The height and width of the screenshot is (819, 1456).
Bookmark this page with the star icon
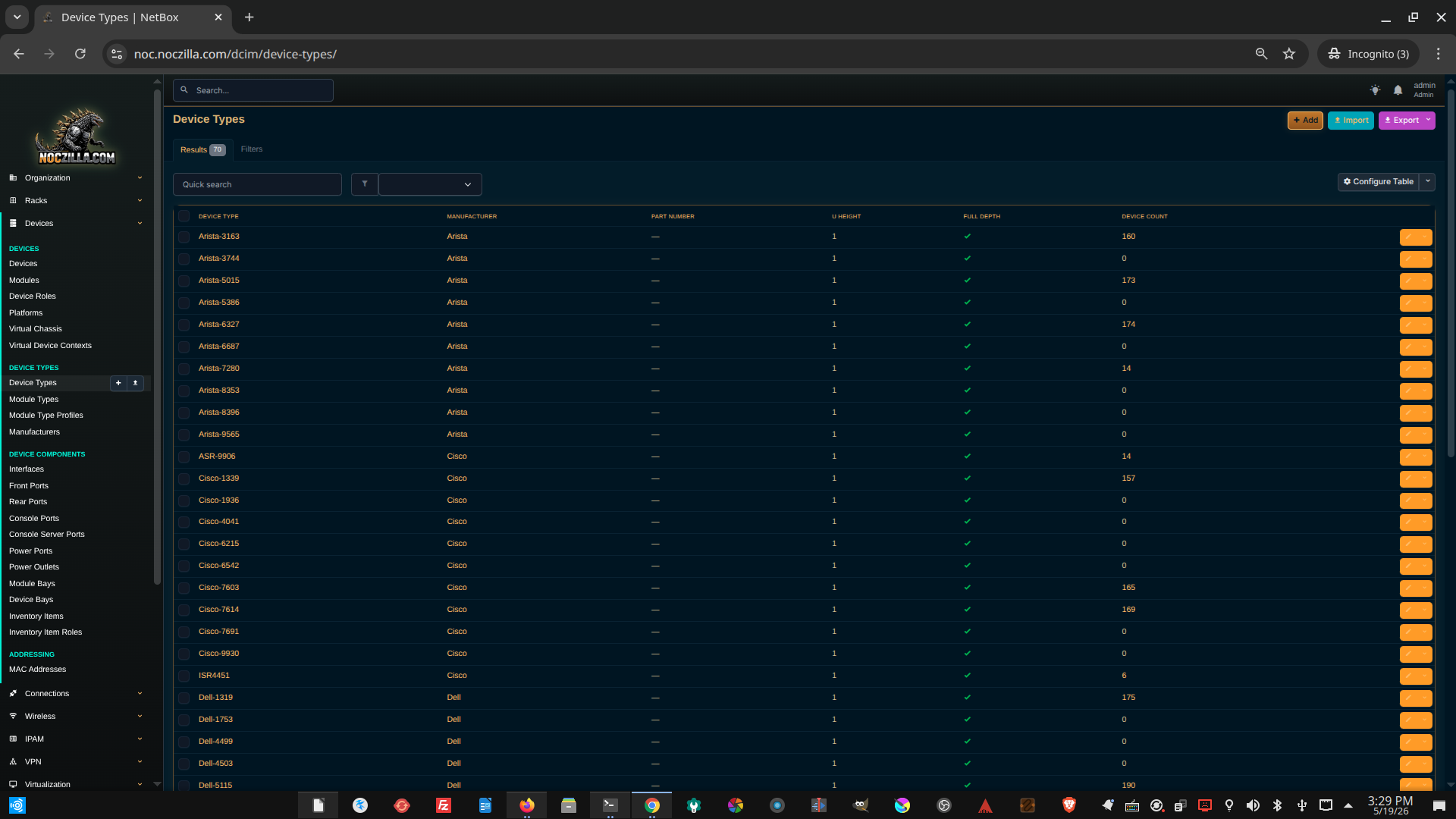(1289, 54)
